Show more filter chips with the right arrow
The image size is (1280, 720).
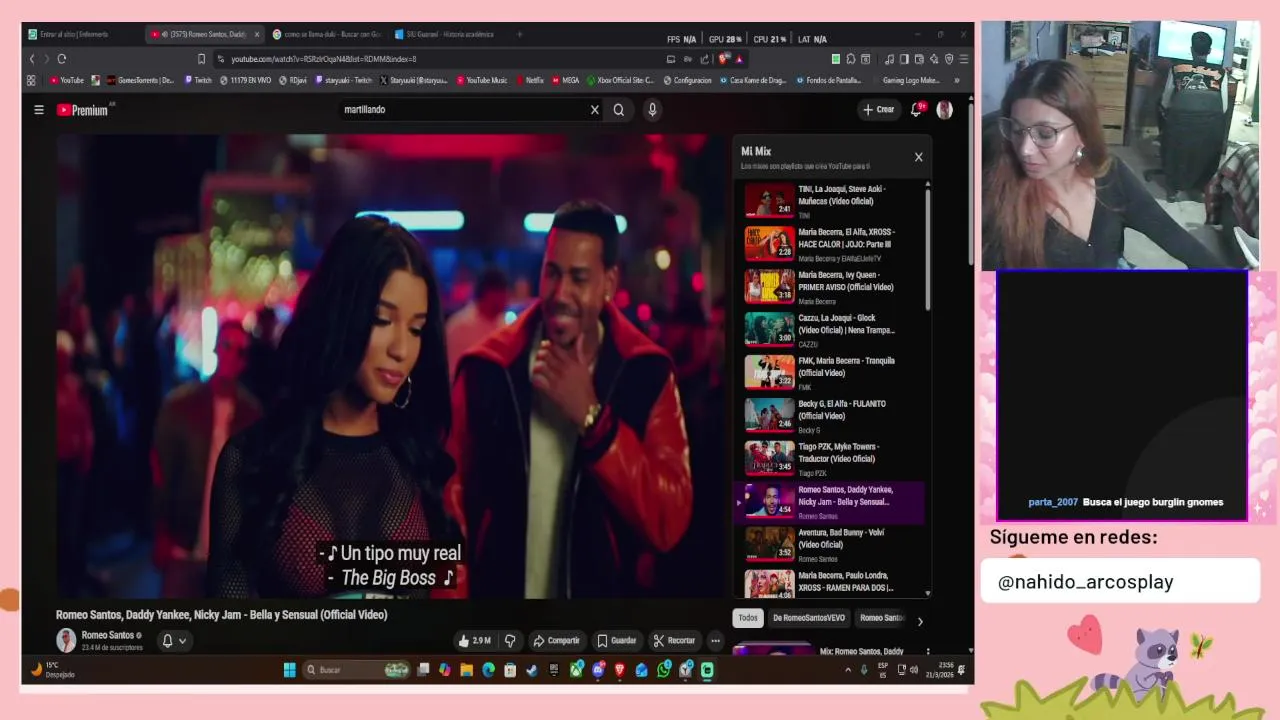tap(920, 622)
